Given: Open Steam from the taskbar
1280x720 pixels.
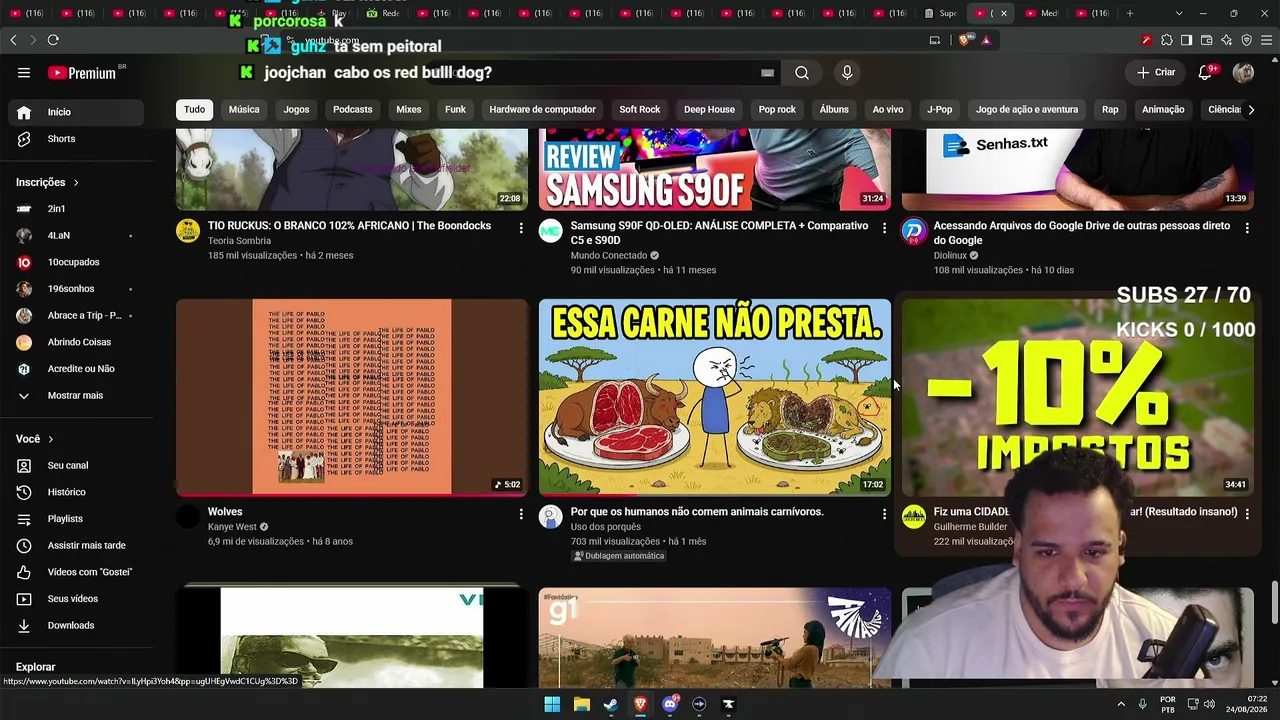Looking at the screenshot, I should point(610,704).
